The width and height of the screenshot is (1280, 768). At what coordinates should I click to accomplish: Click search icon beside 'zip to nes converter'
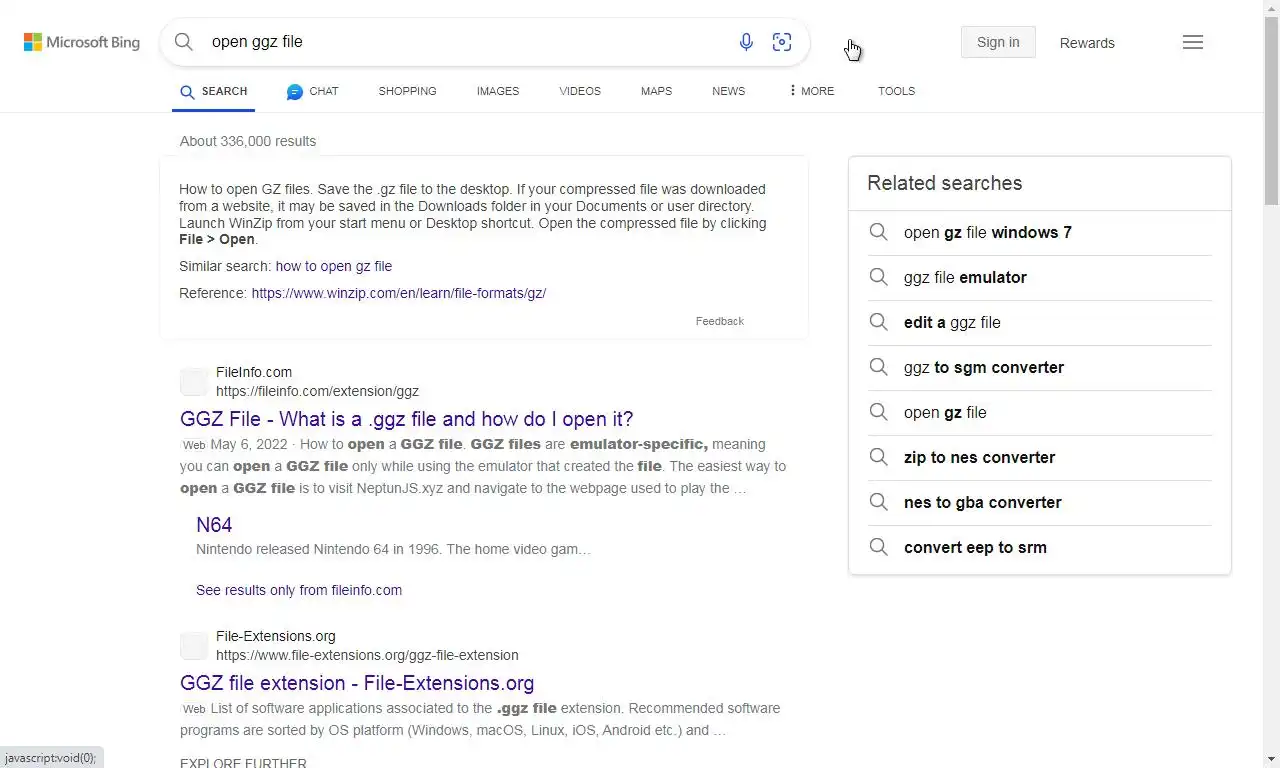tap(878, 457)
